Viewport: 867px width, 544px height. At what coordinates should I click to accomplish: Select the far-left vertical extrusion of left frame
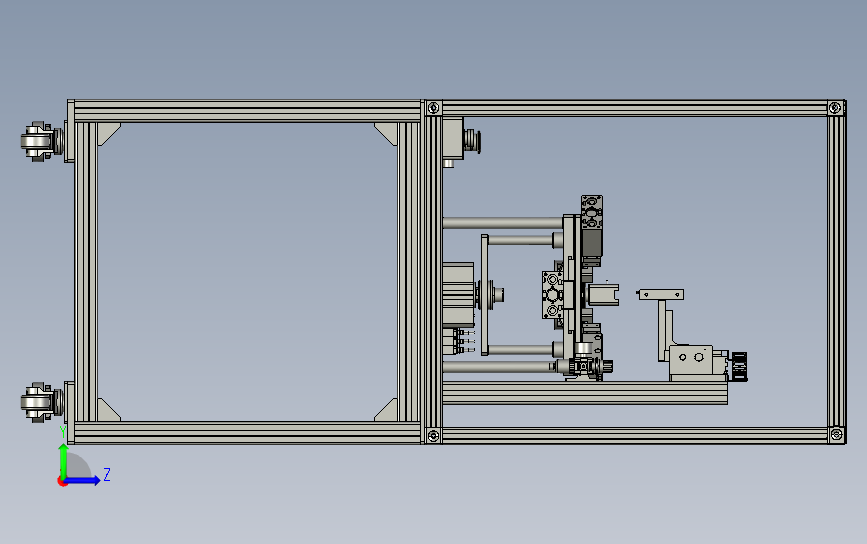(x=86, y=272)
